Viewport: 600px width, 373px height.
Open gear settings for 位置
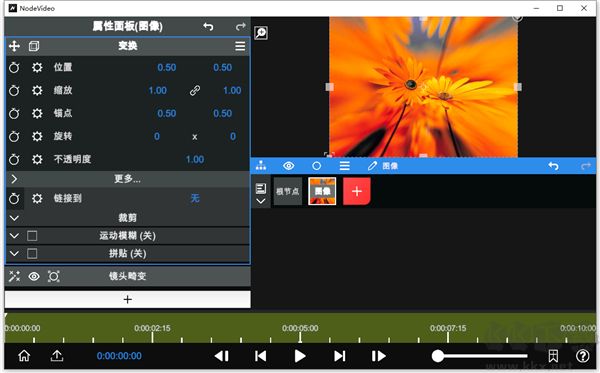coord(37,68)
